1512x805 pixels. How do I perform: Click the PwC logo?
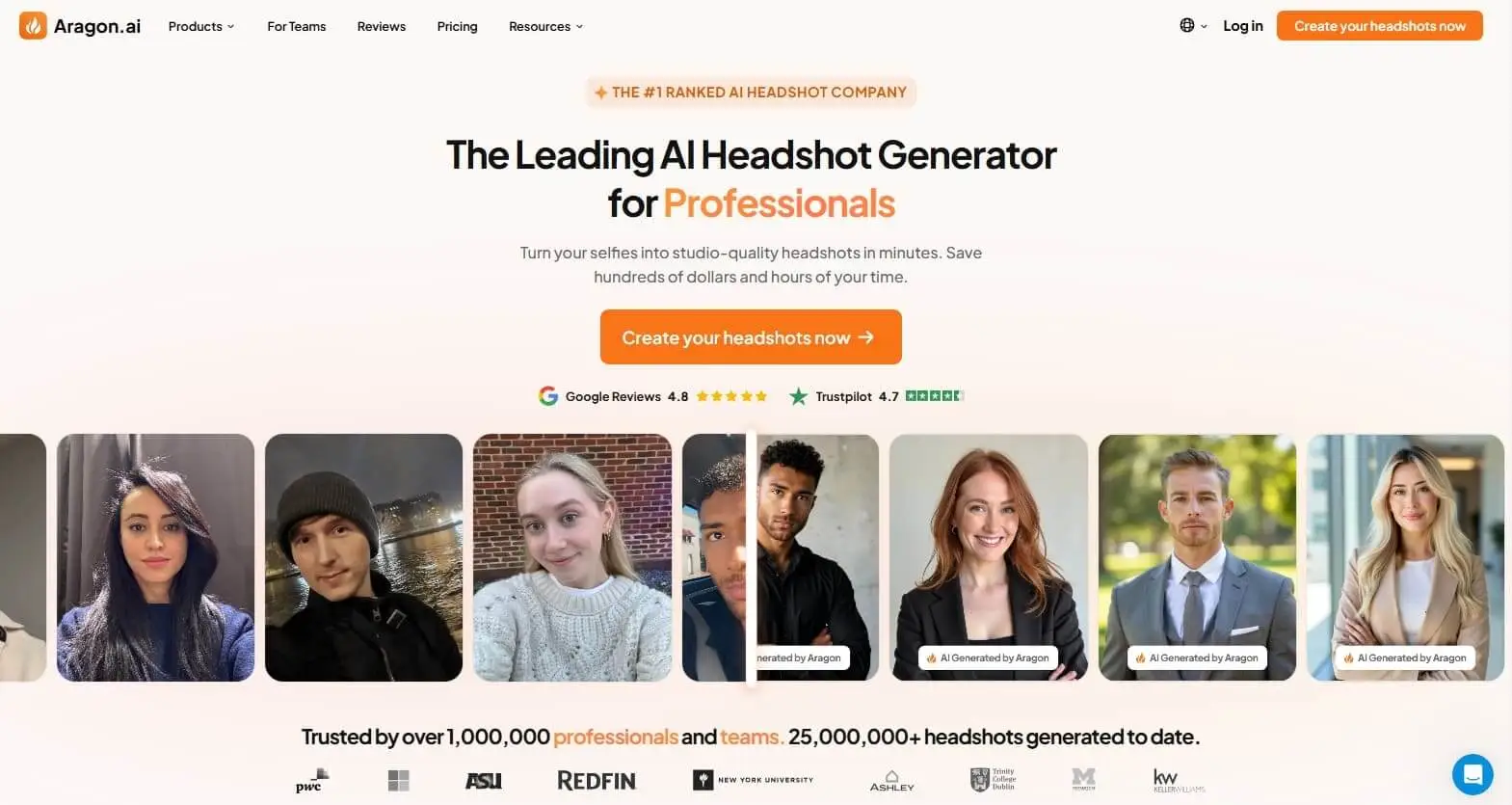pos(311,781)
